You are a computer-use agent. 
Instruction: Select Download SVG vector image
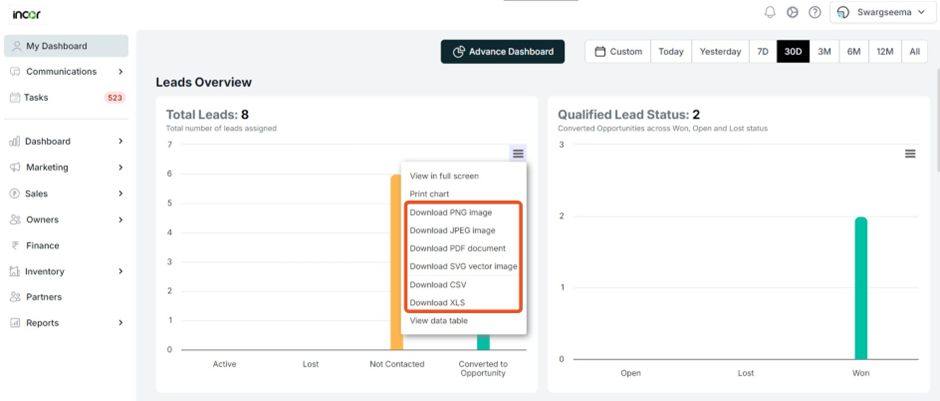[463, 266]
